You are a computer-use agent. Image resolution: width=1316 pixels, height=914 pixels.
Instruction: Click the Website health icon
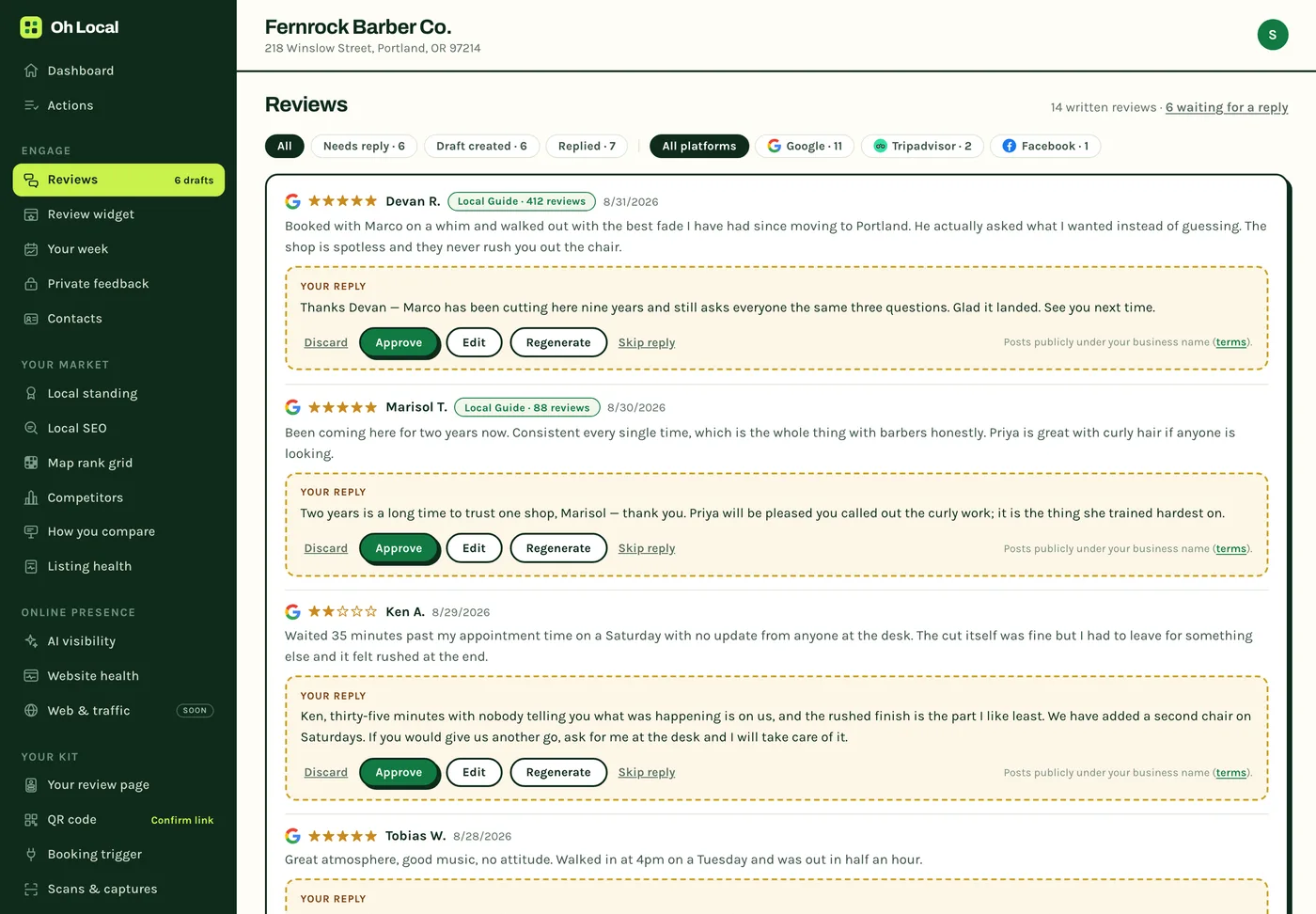pos(31,676)
